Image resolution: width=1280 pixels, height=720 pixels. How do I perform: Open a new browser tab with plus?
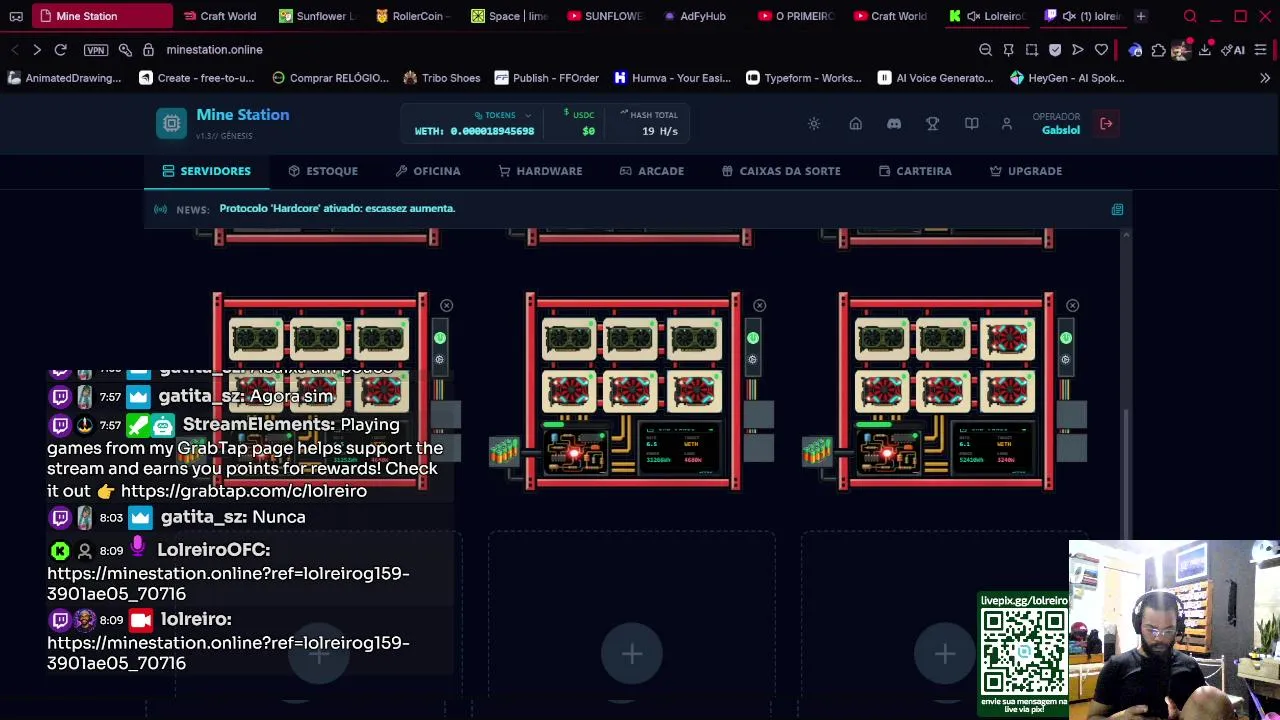click(x=1141, y=16)
